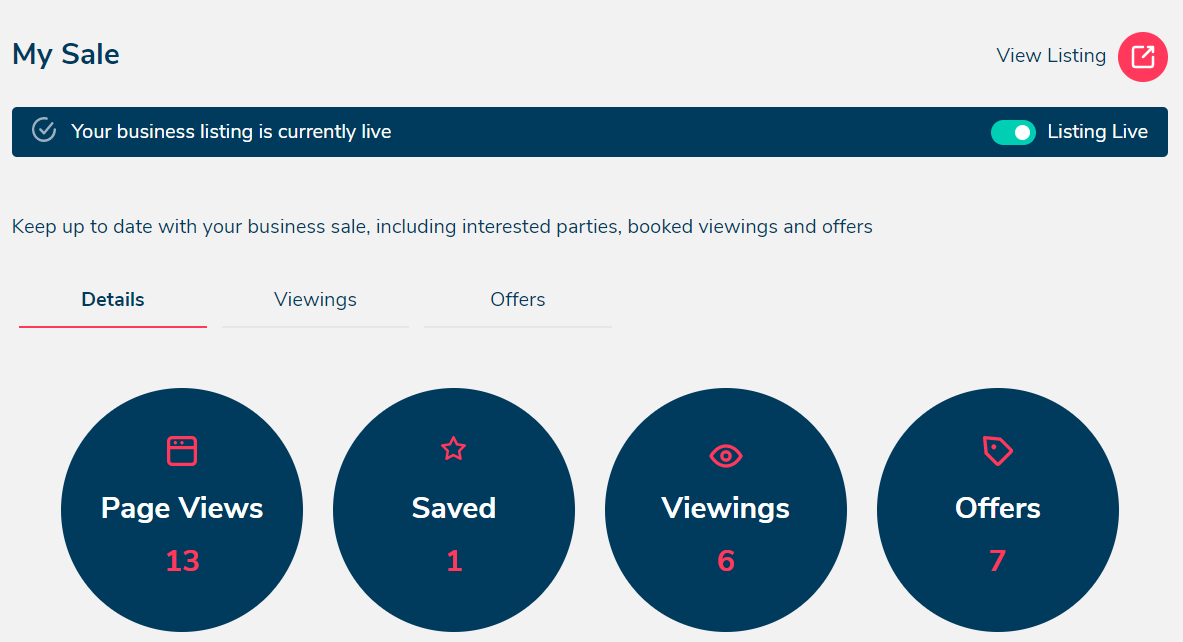
Task: Open the Offers tab
Action: (518, 299)
